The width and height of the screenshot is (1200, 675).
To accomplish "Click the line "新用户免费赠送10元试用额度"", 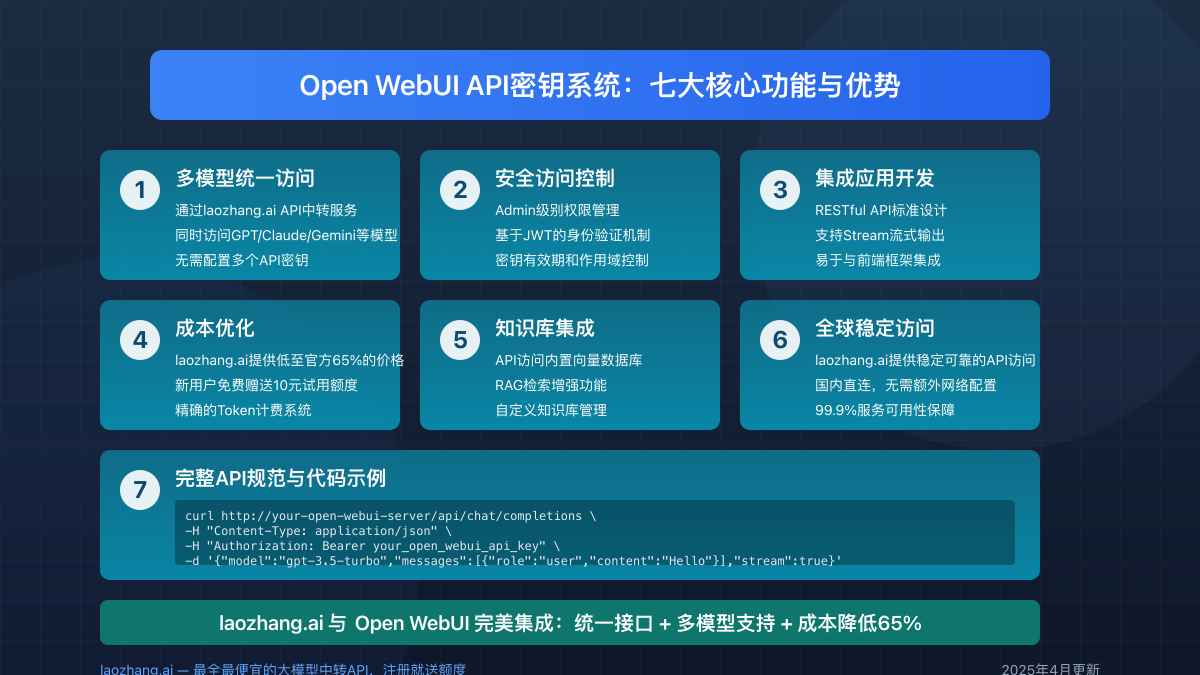I will point(266,385).
